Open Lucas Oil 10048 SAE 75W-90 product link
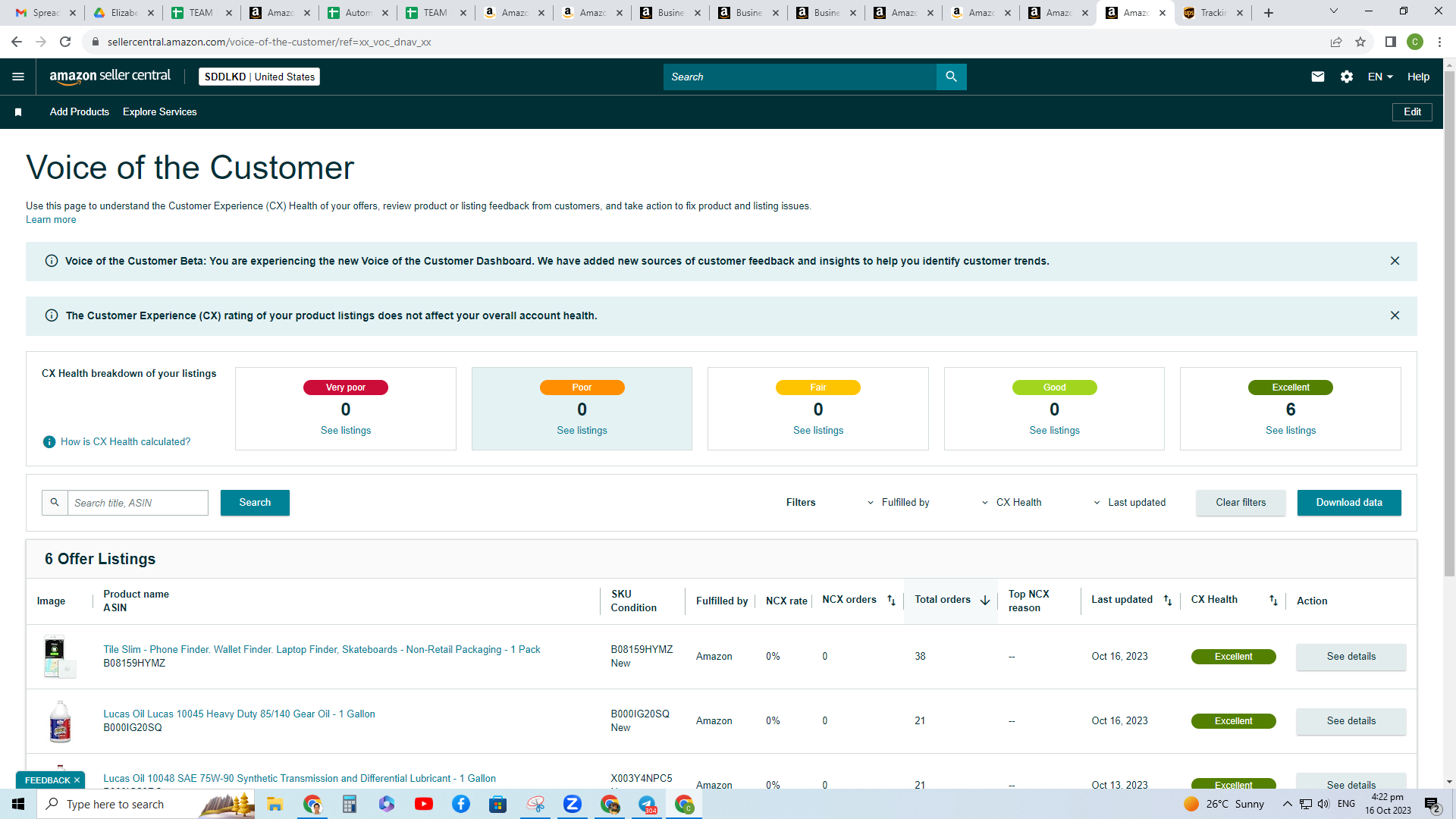The height and width of the screenshot is (819, 1456). [300, 779]
